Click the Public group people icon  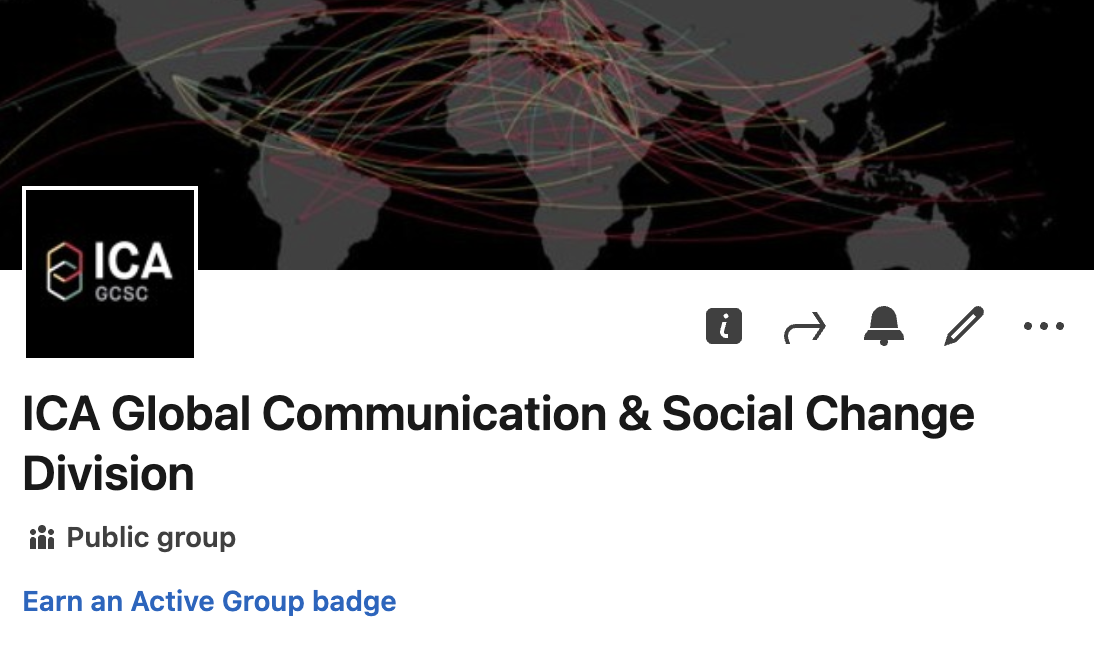(41, 539)
